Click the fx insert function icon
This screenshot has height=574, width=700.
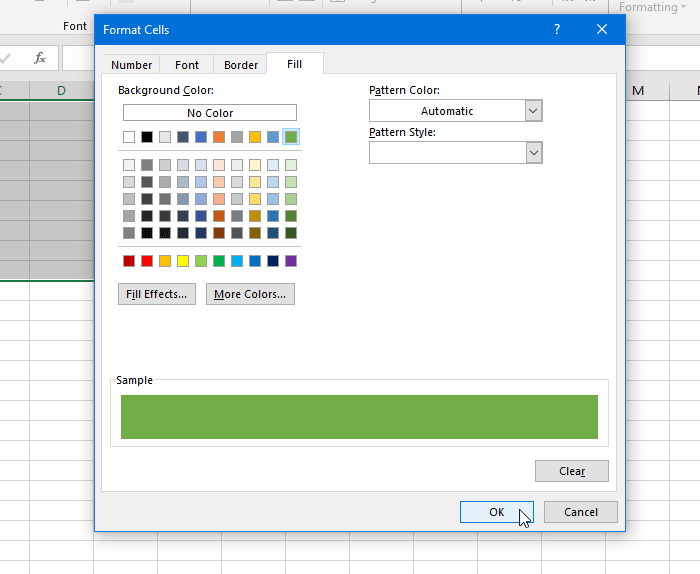tap(40, 58)
